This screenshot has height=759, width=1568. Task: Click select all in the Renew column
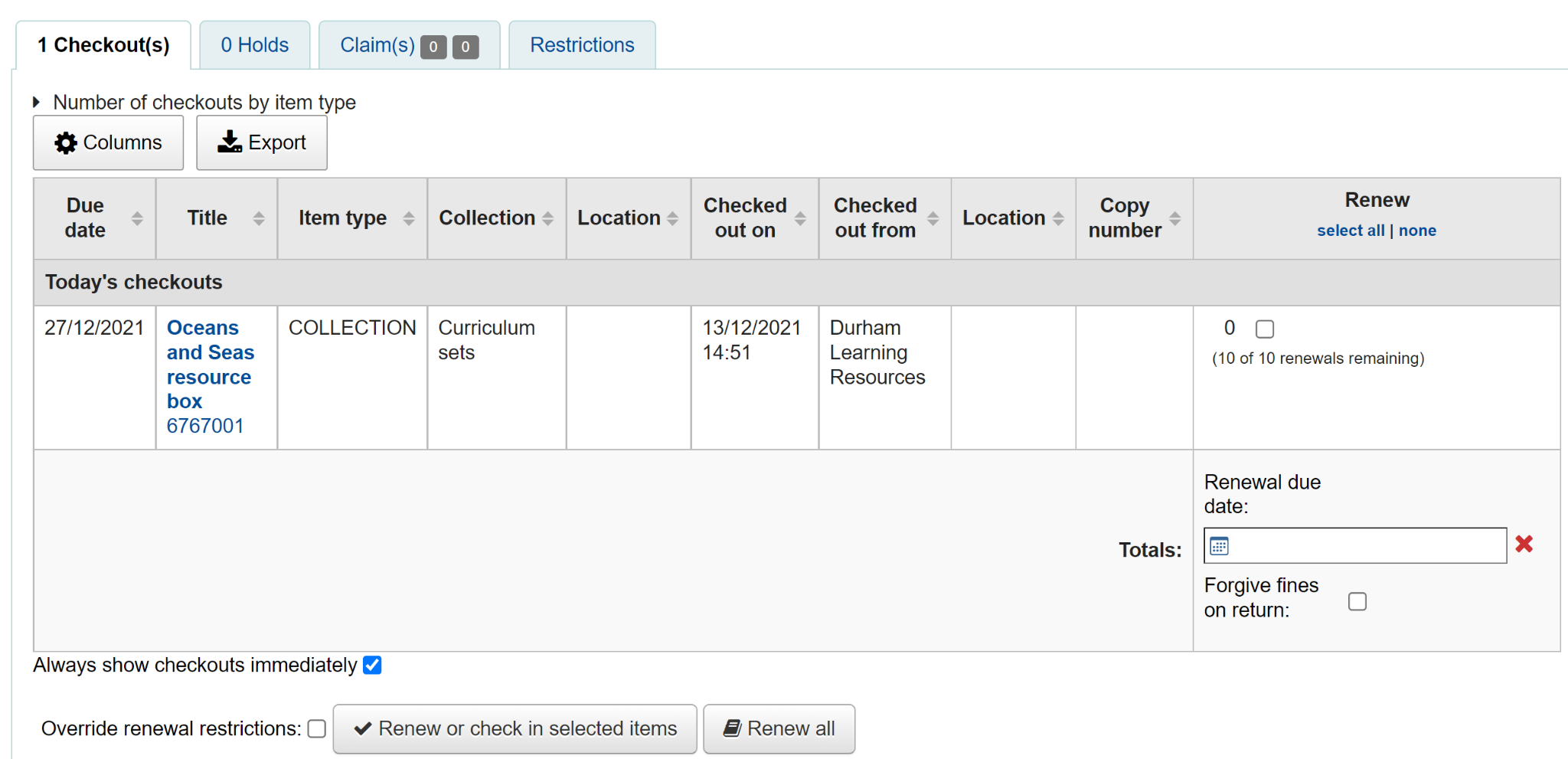pos(1350,230)
